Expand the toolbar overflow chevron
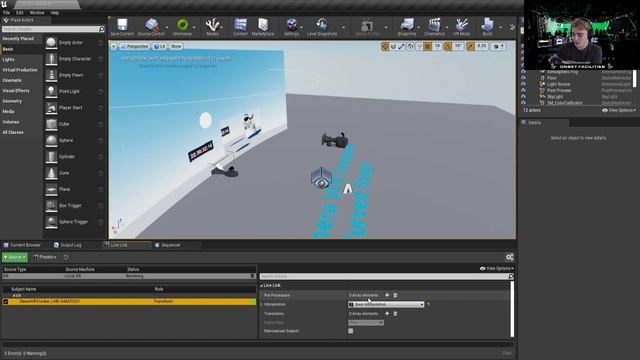 (512, 27)
